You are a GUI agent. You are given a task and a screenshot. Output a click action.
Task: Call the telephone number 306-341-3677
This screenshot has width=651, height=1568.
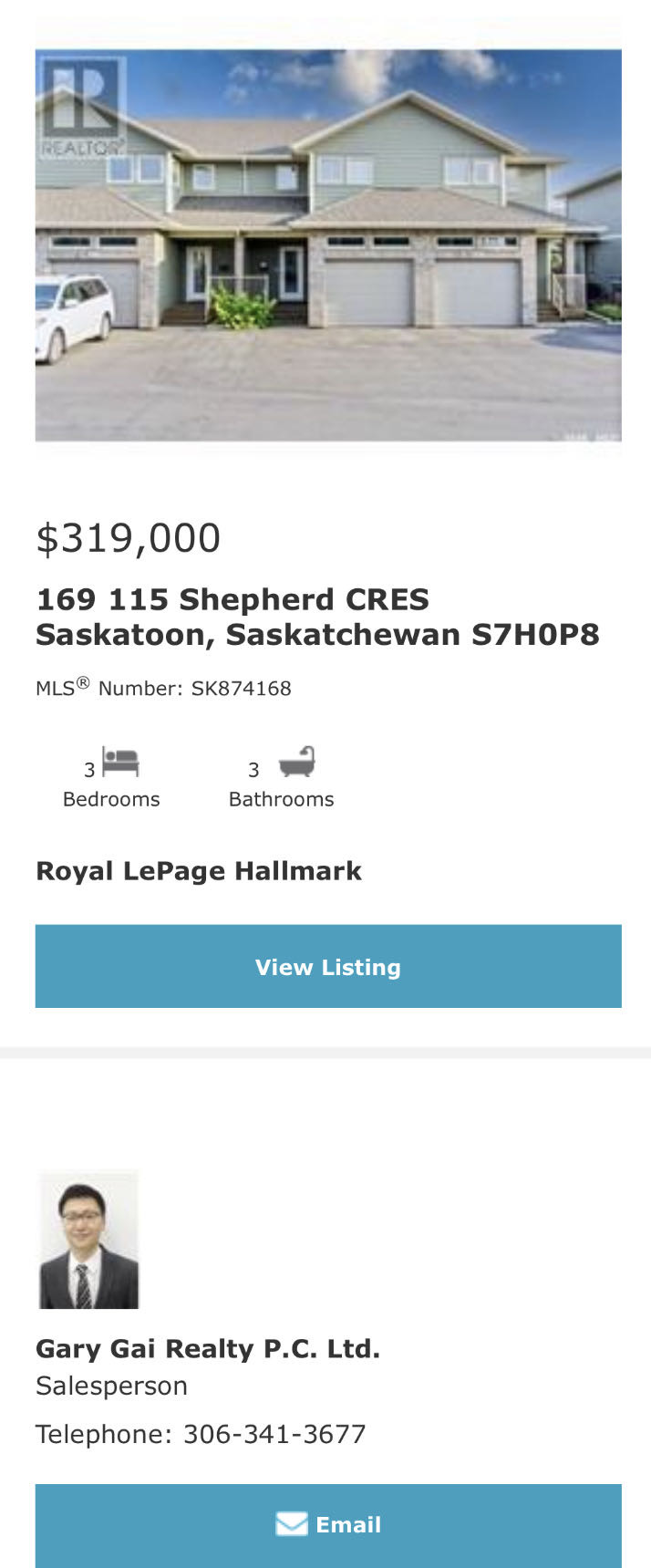click(x=274, y=1434)
